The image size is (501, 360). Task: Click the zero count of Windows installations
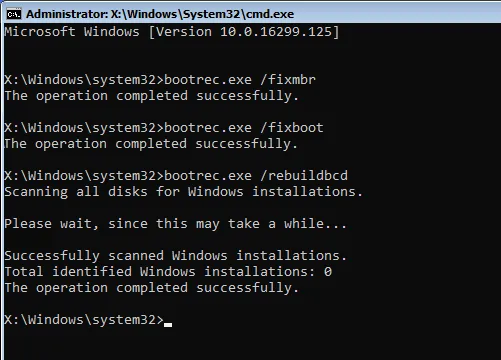click(x=328, y=272)
